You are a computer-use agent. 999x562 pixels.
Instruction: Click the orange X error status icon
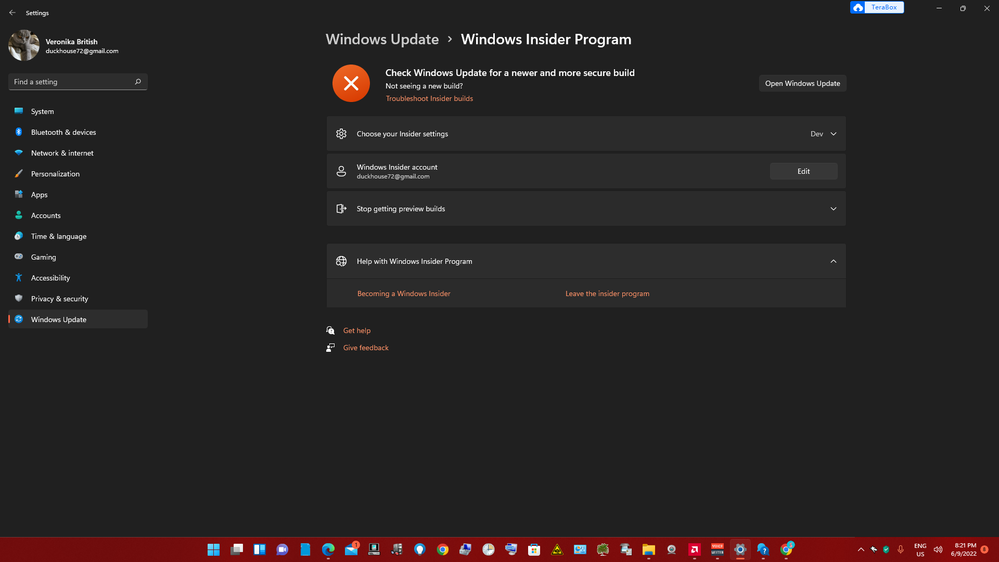(351, 83)
